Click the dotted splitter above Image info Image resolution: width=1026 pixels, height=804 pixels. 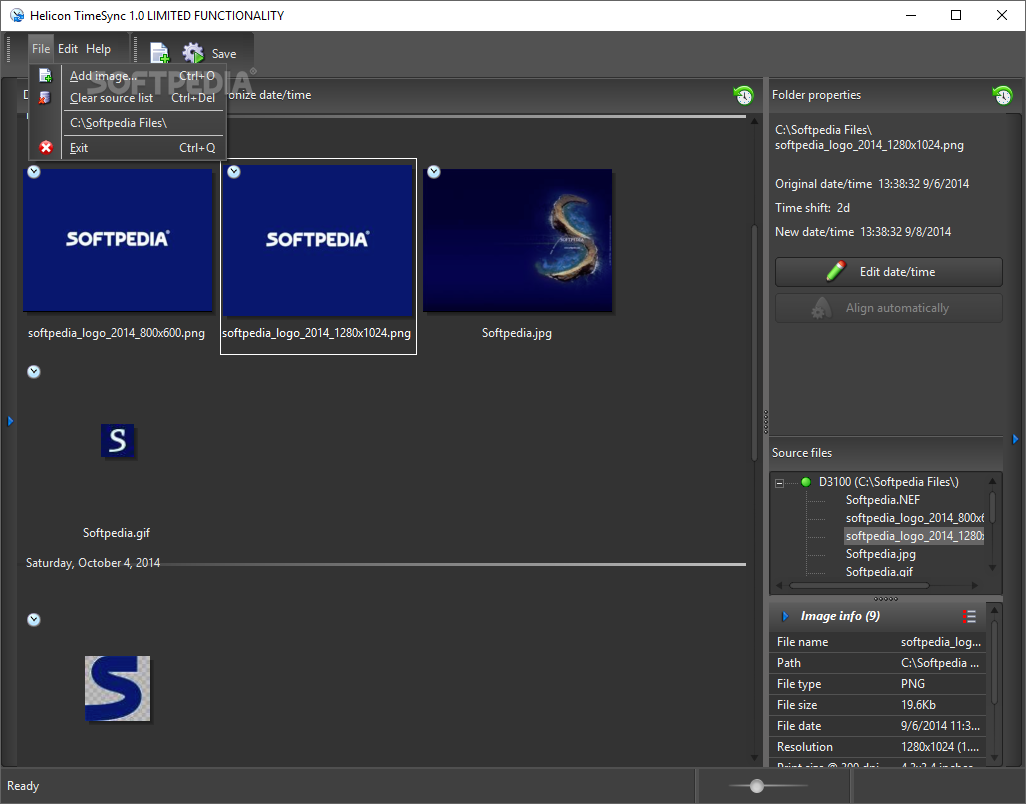[x=885, y=599]
